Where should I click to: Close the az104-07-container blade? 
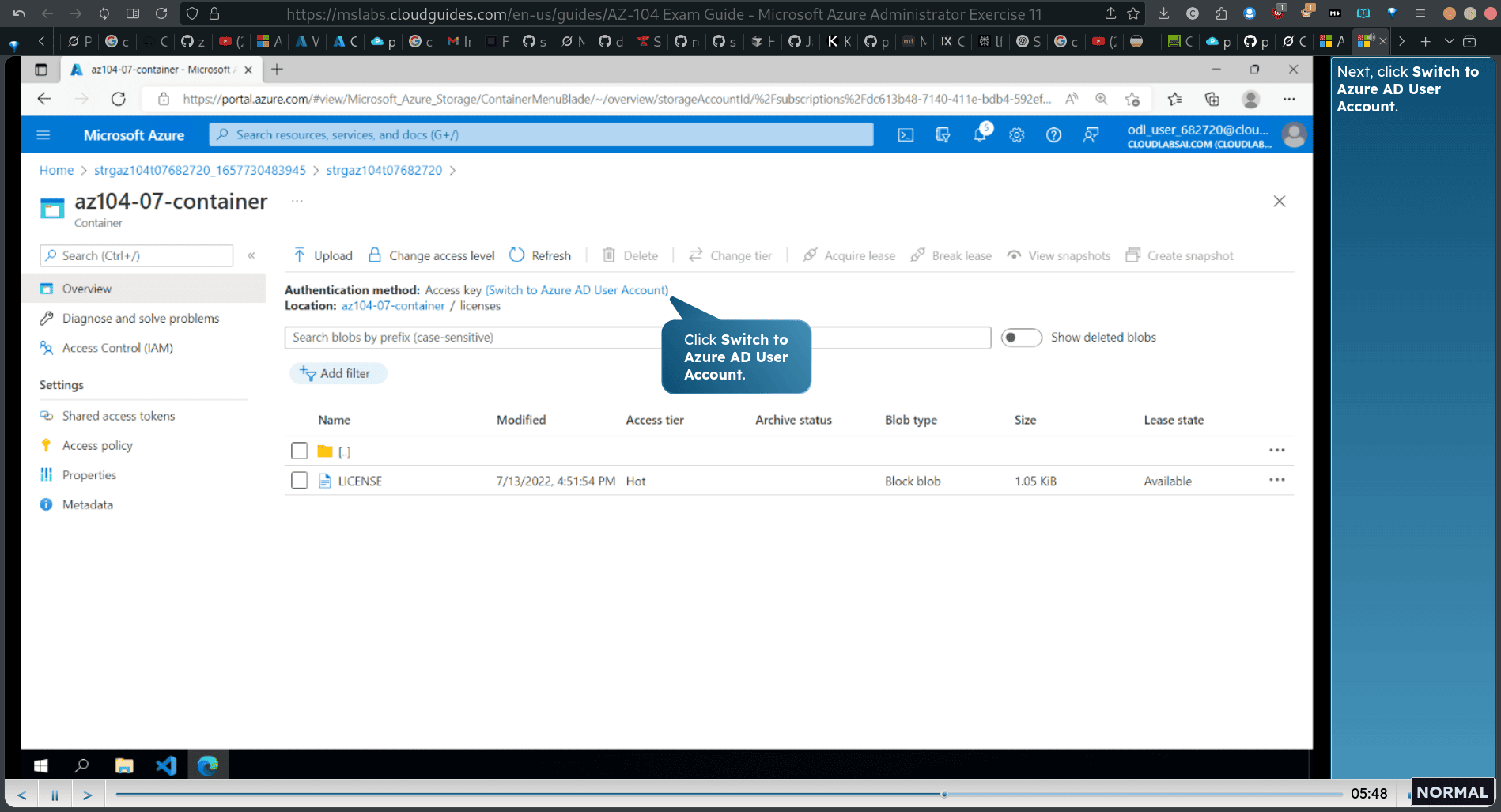(1280, 202)
